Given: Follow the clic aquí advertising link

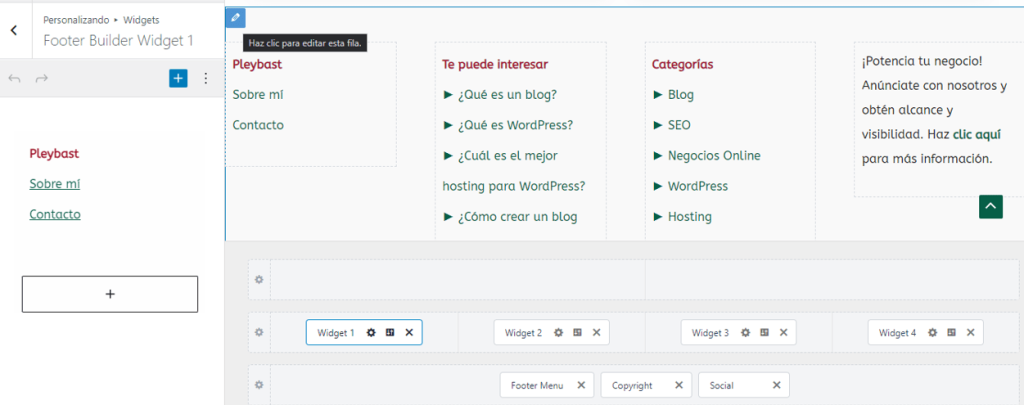Looking at the screenshot, I should tap(976, 135).
